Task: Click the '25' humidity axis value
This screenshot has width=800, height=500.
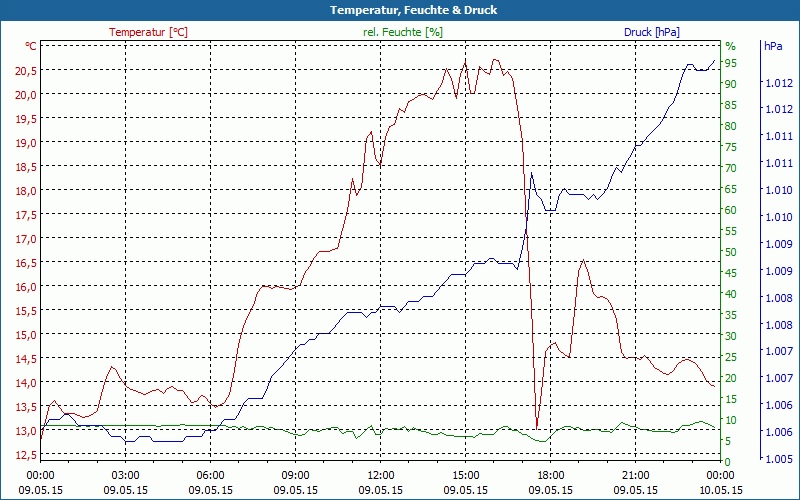Action: pyautogui.click(x=731, y=357)
